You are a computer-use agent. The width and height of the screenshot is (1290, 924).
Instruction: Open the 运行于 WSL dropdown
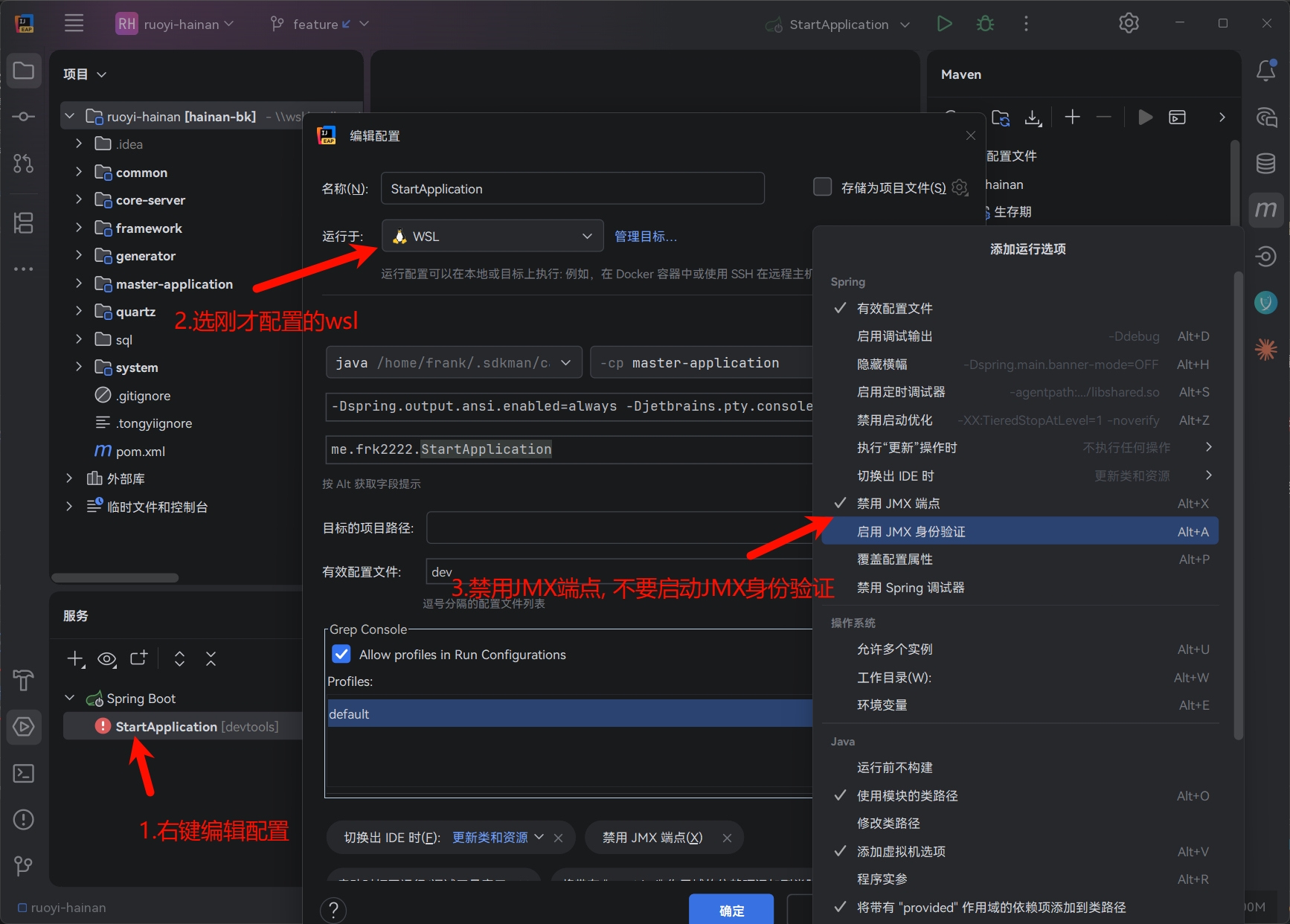(x=492, y=236)
